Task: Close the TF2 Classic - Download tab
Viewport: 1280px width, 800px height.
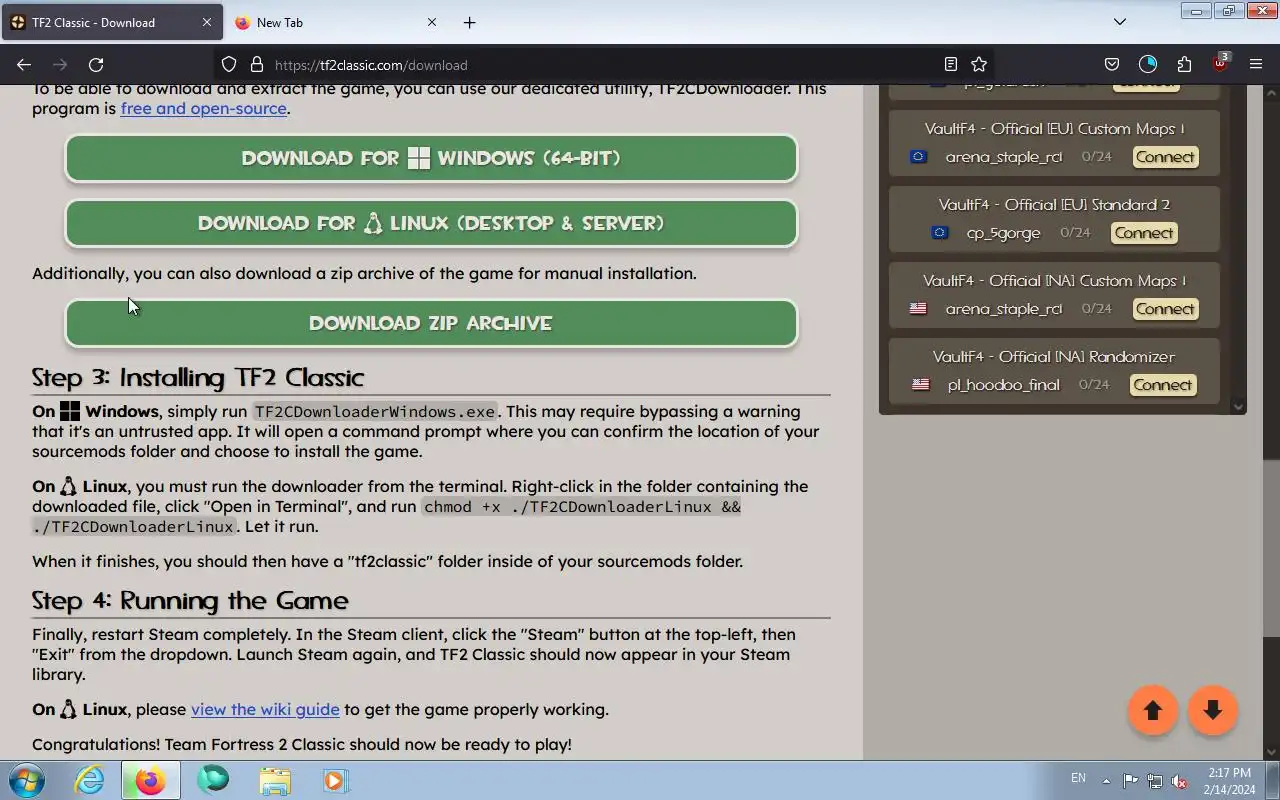Action: click(x=206, y=22)
